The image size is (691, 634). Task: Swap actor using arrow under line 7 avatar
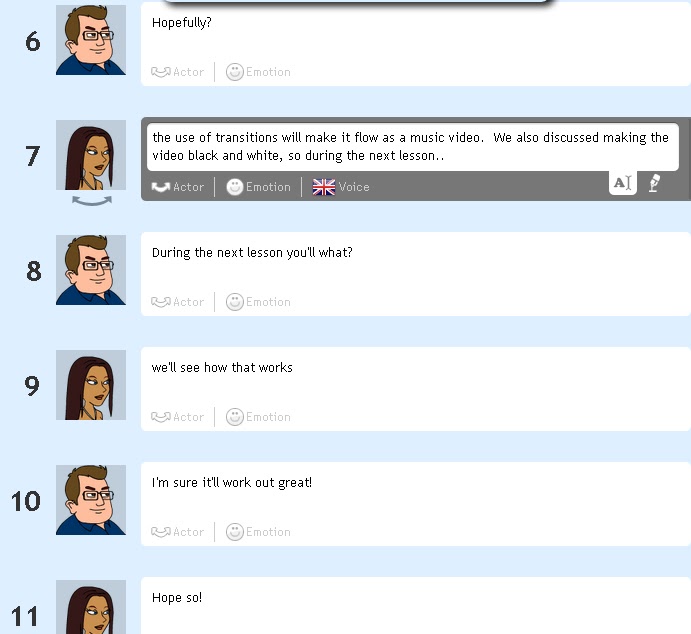(x=92, y=201)
